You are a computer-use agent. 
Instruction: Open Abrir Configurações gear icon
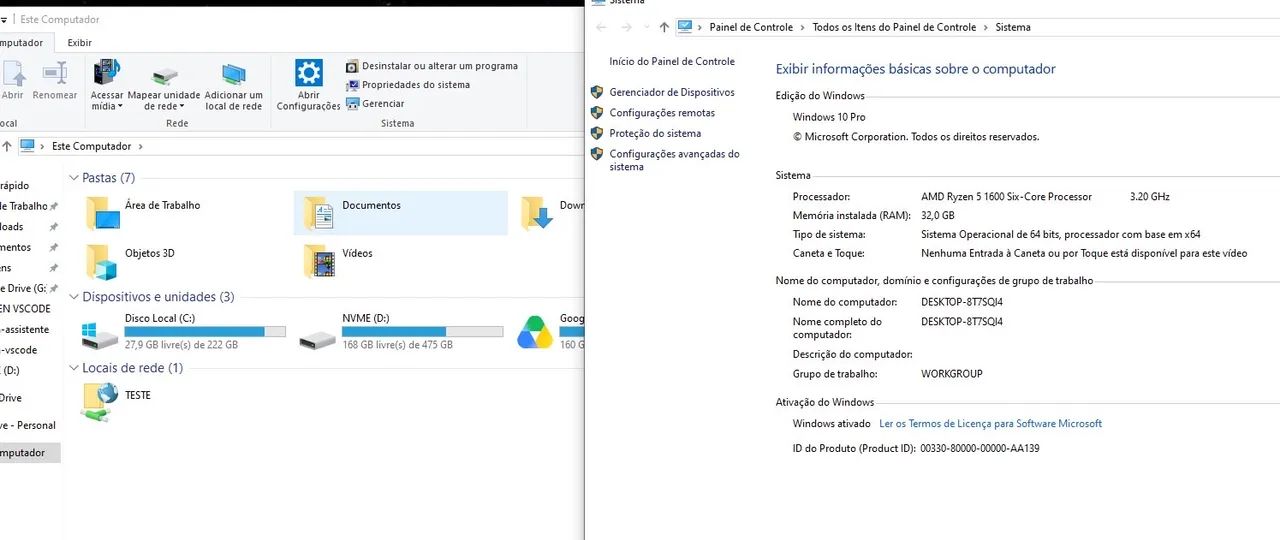(309, 73)
